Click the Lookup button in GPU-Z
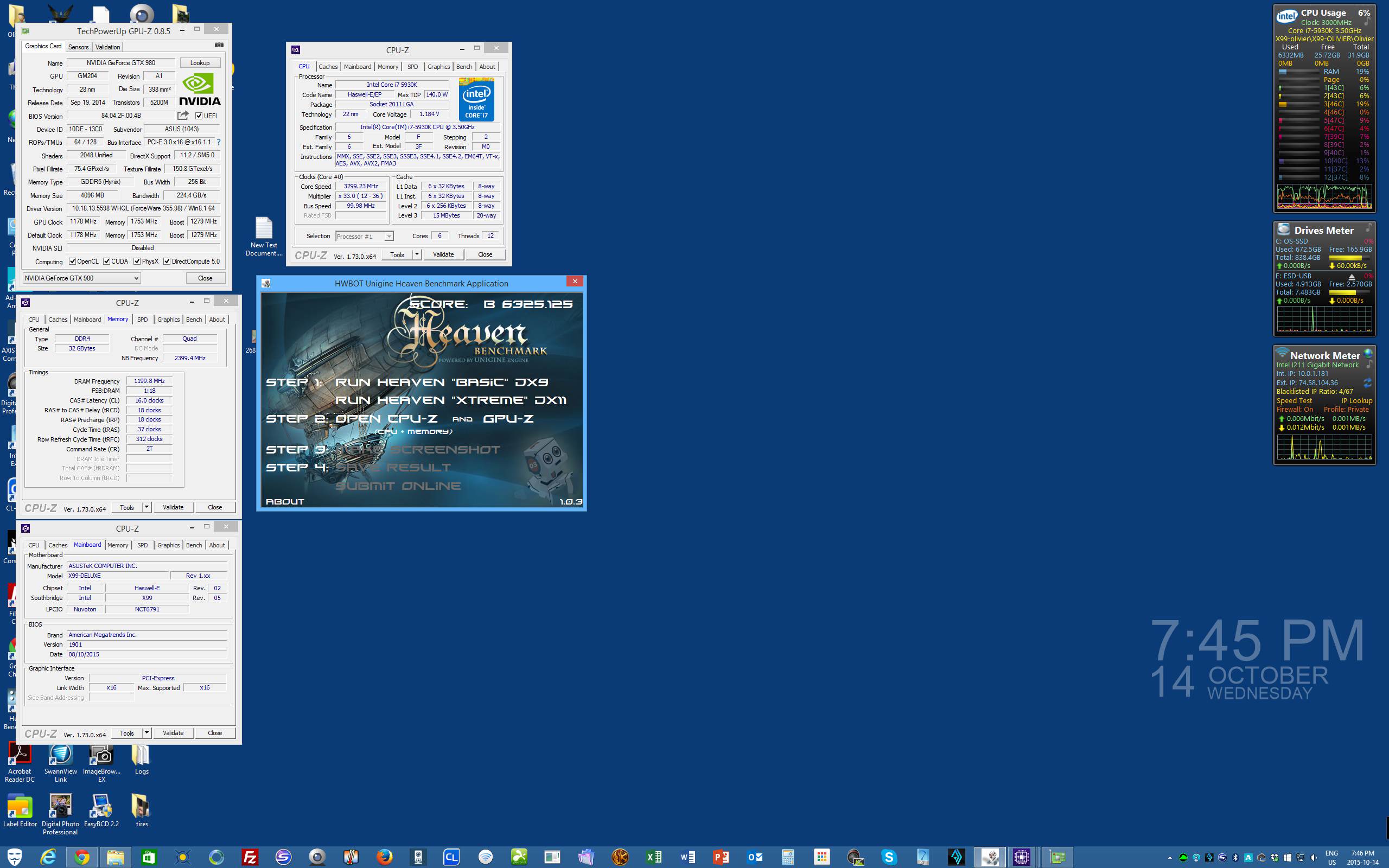The width and height of the screenshot is (1389, 868). 200,62
